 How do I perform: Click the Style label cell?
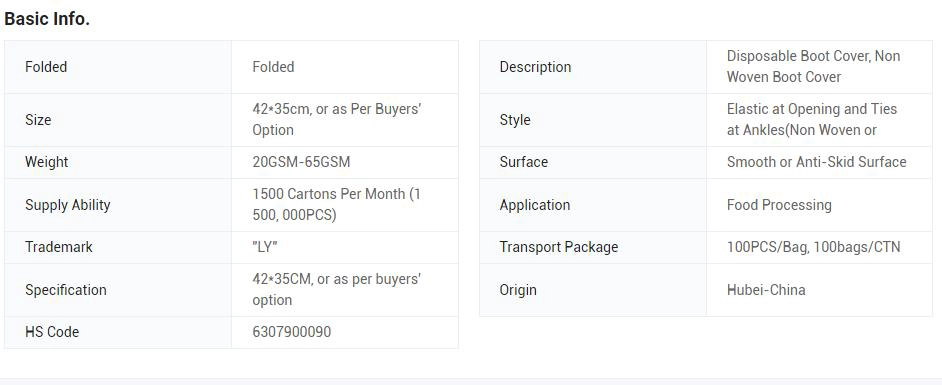click(593, 120)
